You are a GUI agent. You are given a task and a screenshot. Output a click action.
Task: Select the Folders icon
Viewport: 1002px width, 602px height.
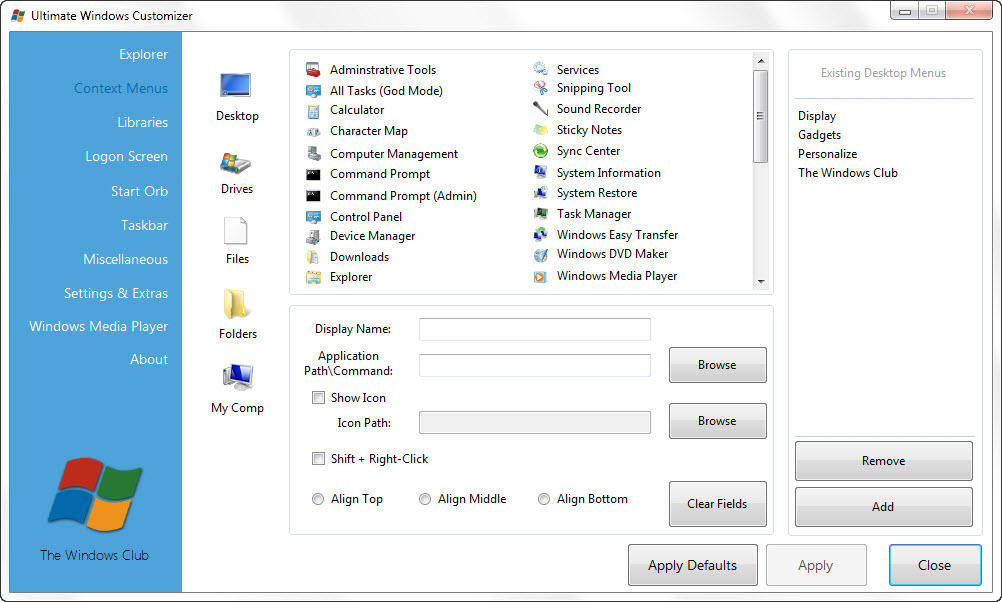point(236,308)
